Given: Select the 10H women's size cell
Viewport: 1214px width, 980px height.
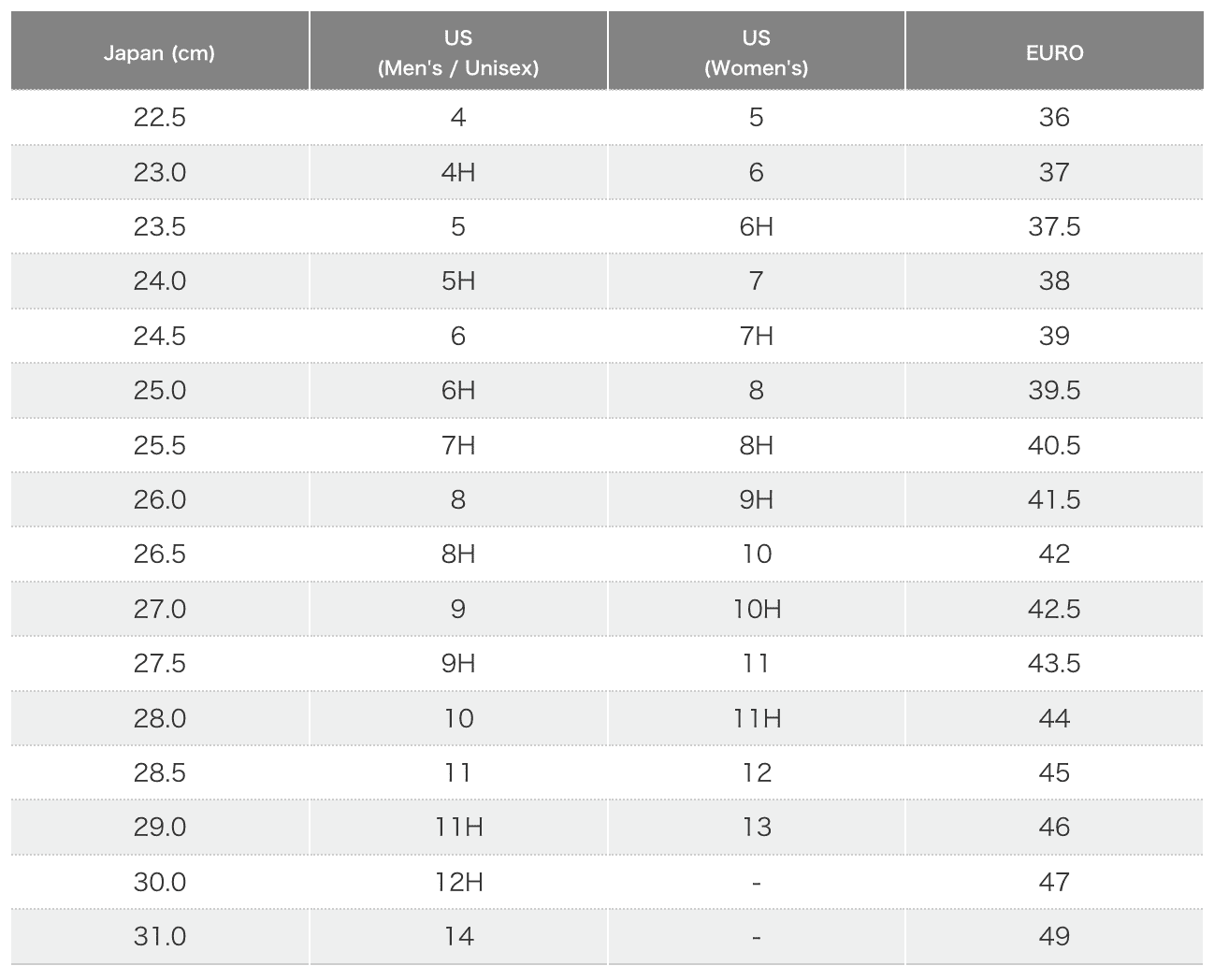Looking at the screenshot, I should pos(756,609).
